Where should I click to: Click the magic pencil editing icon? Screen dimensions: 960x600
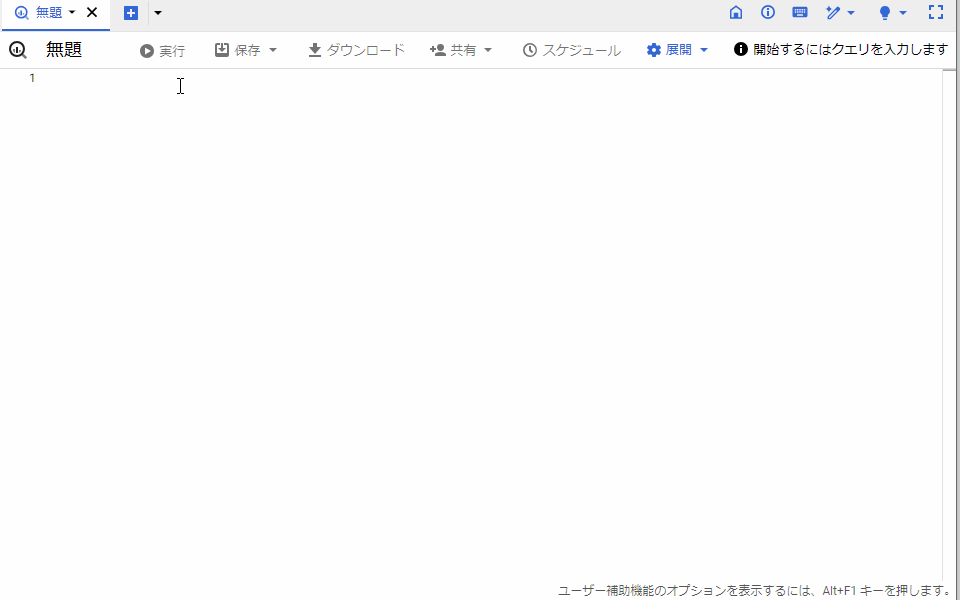(834, 13)
